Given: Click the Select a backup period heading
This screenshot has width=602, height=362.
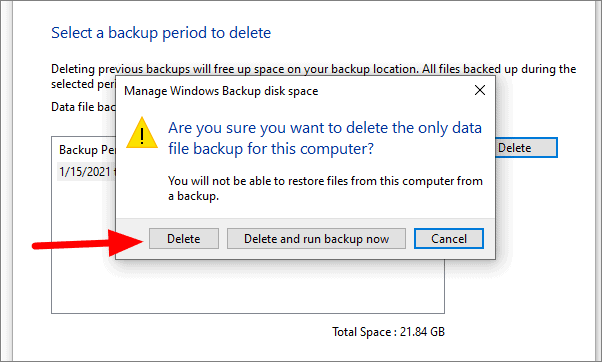Looking at the screenshot, I should [161, 33].
